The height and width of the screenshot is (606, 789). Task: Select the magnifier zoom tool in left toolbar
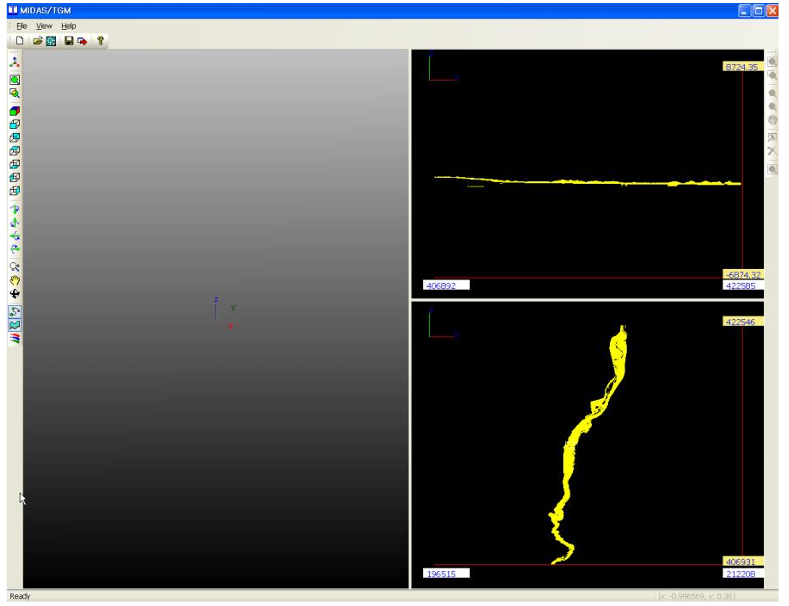[15, 267]
